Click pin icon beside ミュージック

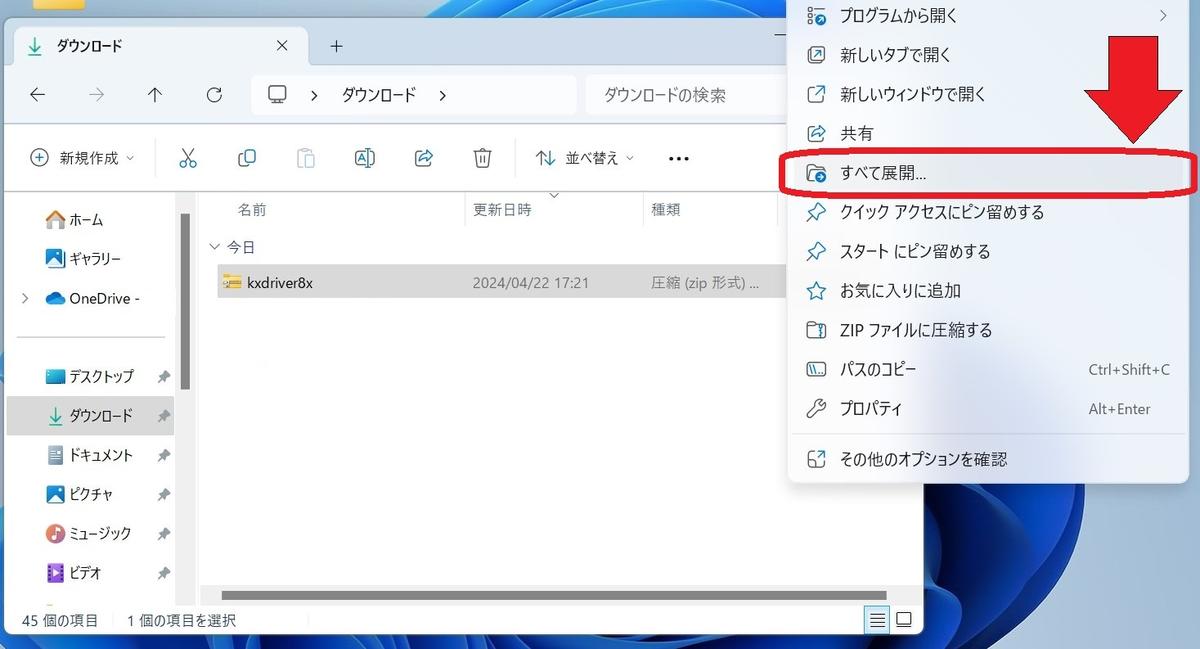coord(163,534)
